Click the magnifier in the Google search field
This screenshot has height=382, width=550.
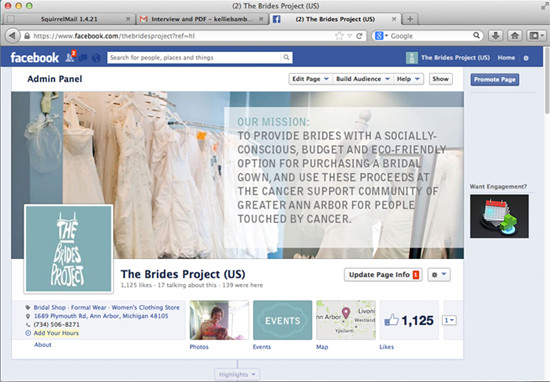point(476,35)
